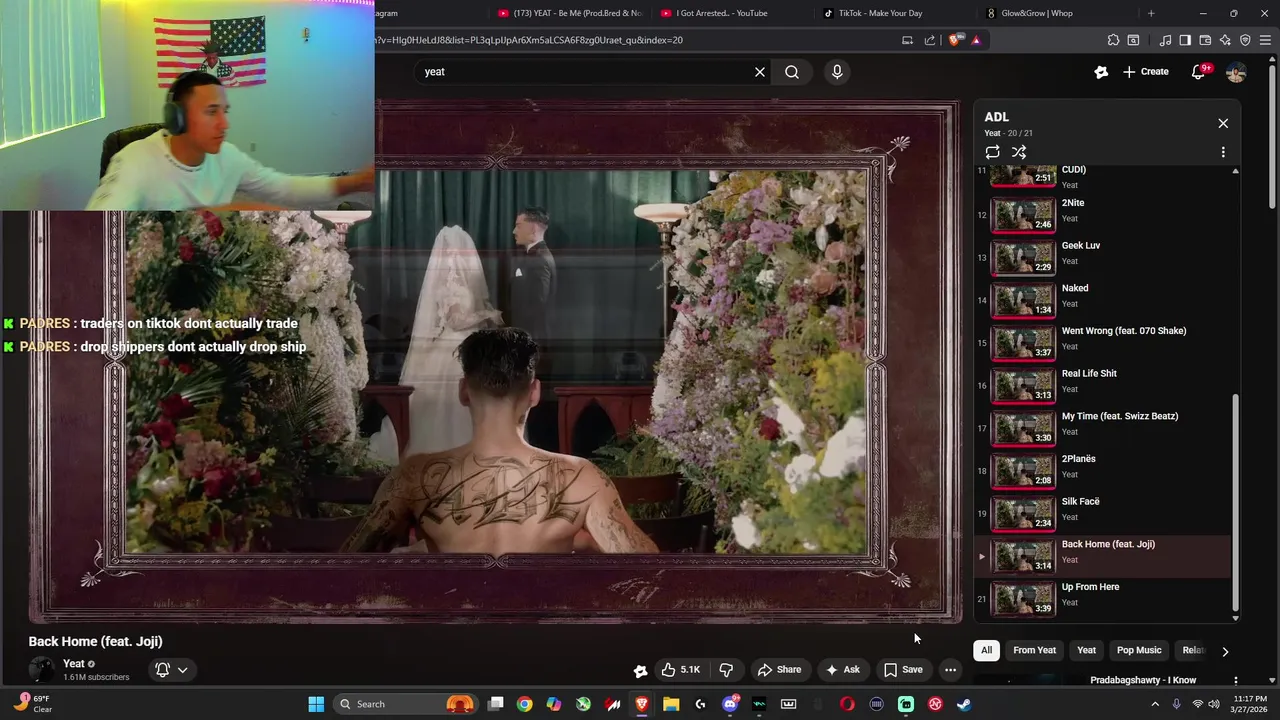Play Naked from the playlist
The image size is (1280, 720).
[x=1105, y=300]
